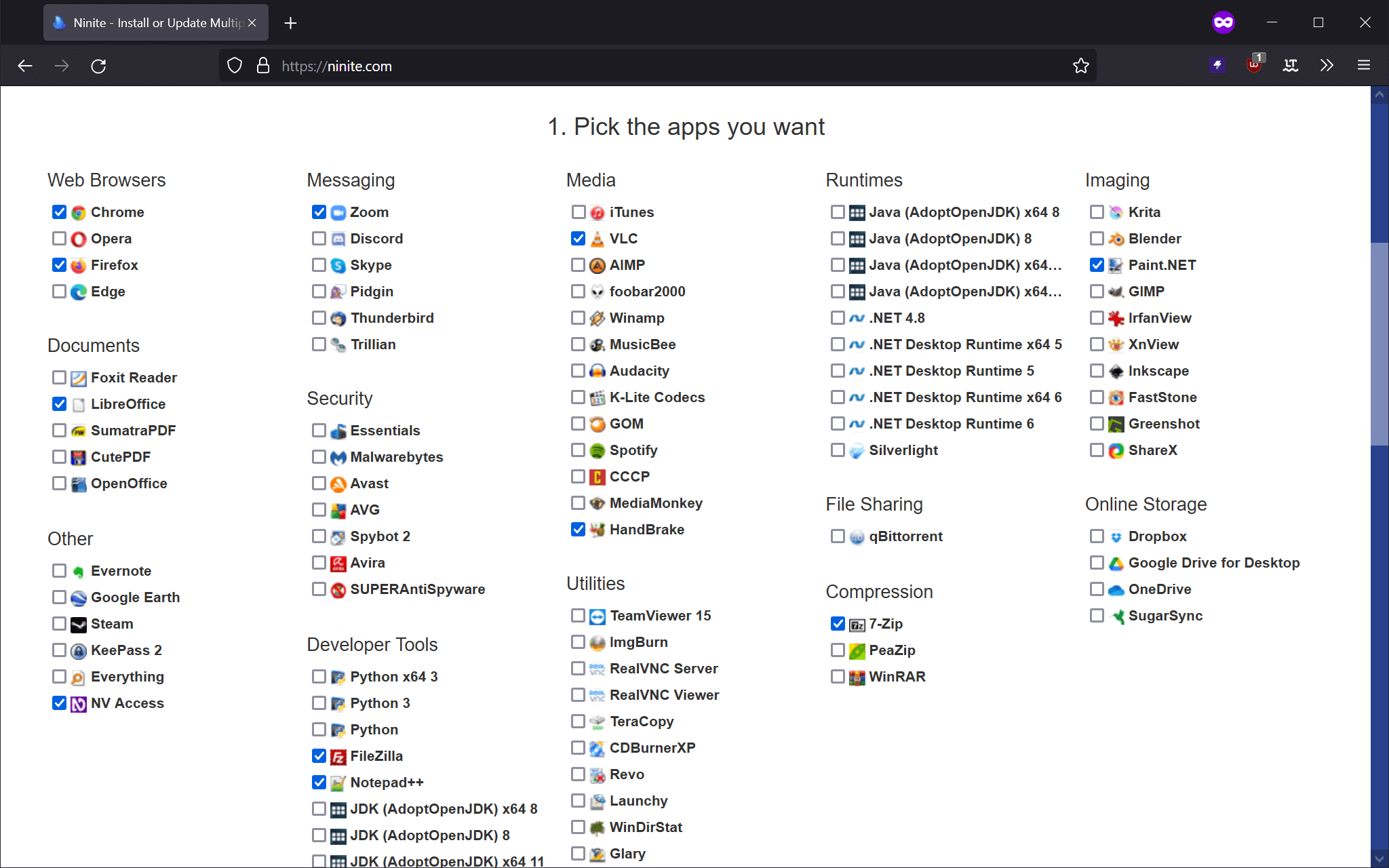This screenshot has width=1389, height=868.
Task: Open a new tab with plus button
Action: (290, 23)
